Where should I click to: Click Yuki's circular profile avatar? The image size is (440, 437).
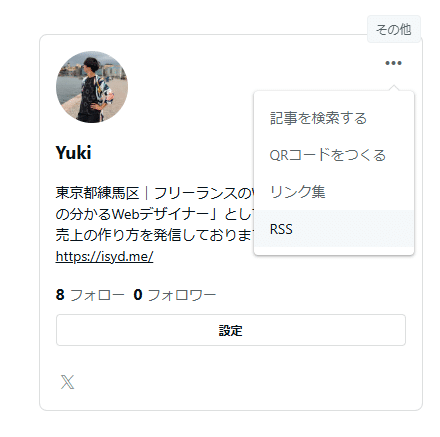coord(92,87)
